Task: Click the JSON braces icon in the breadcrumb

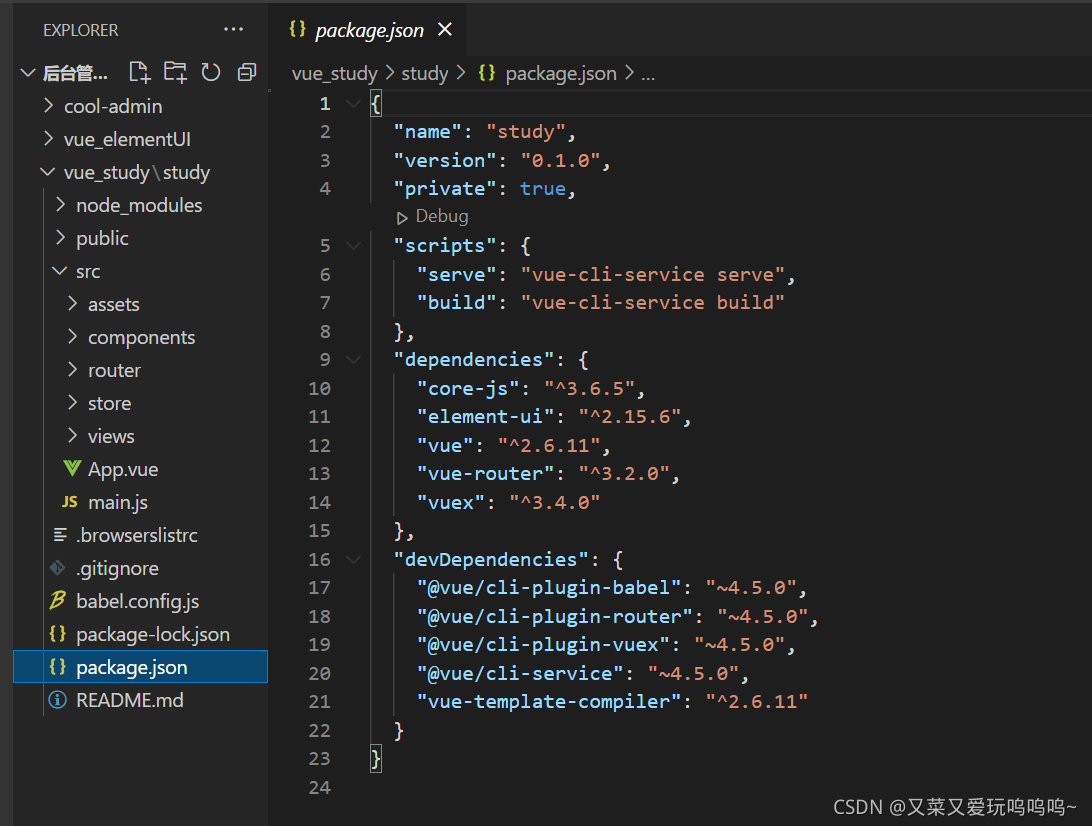Action: point(487,72)
